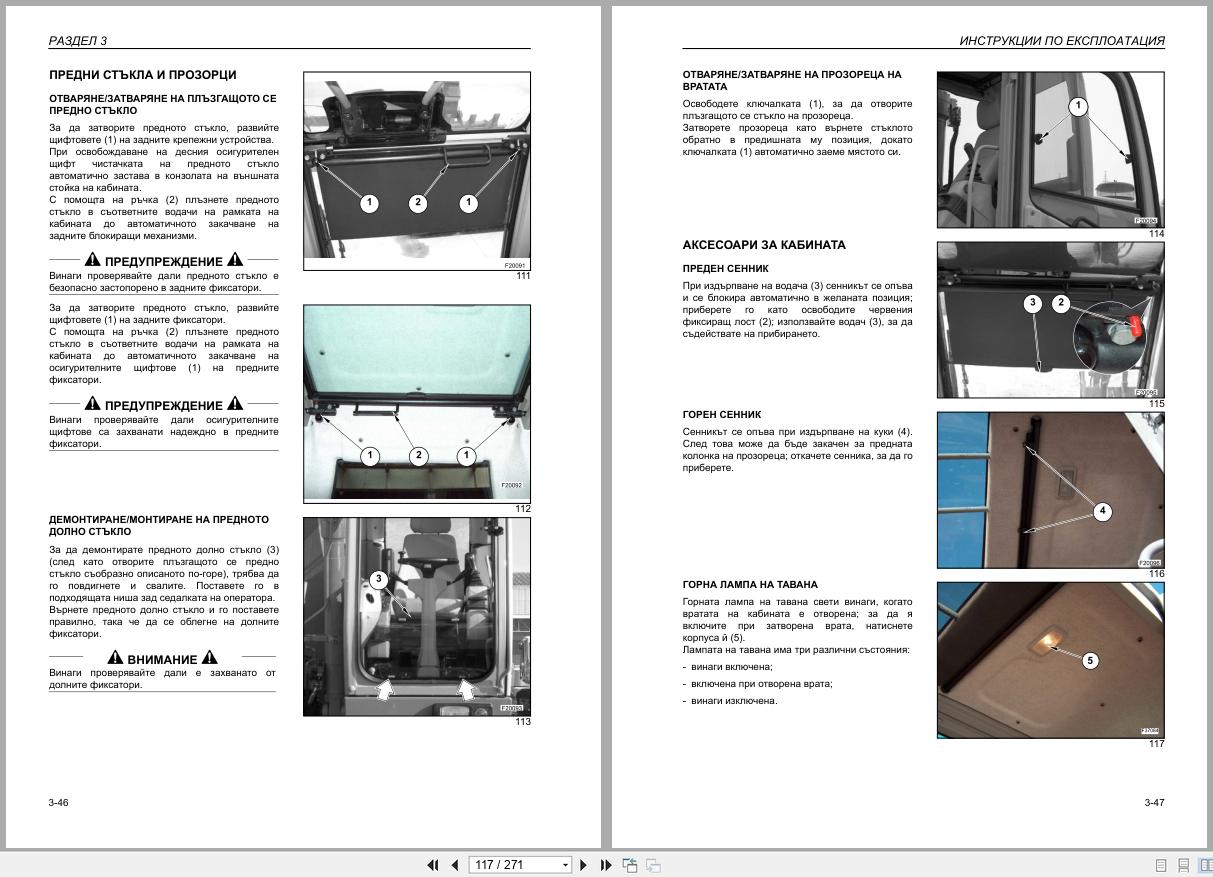Click the ПРЕДНИ СТЪКЛА И ПРОЗОРЦИ heading

click(x=143, y=75)
